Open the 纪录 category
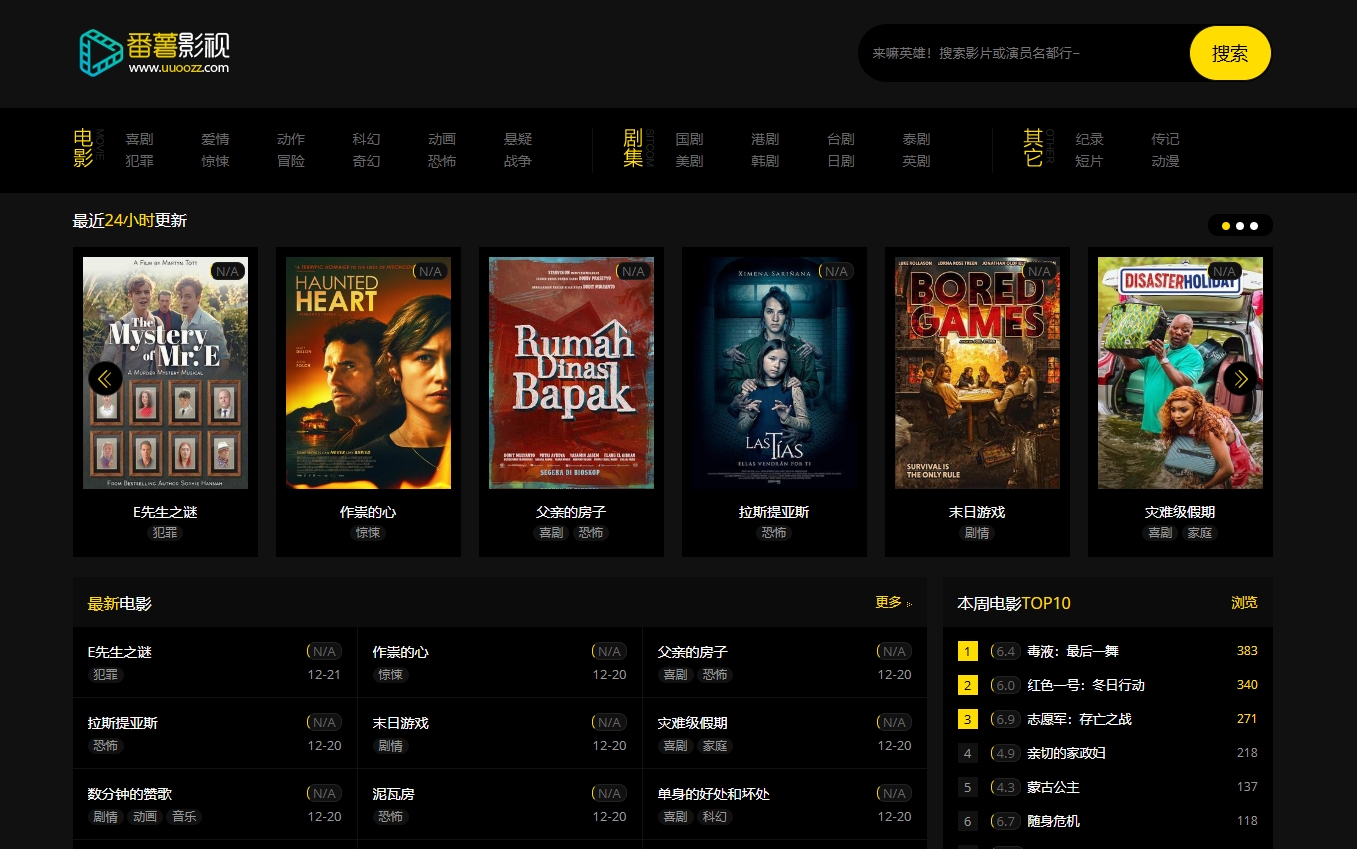 [x=1089, y=139]
